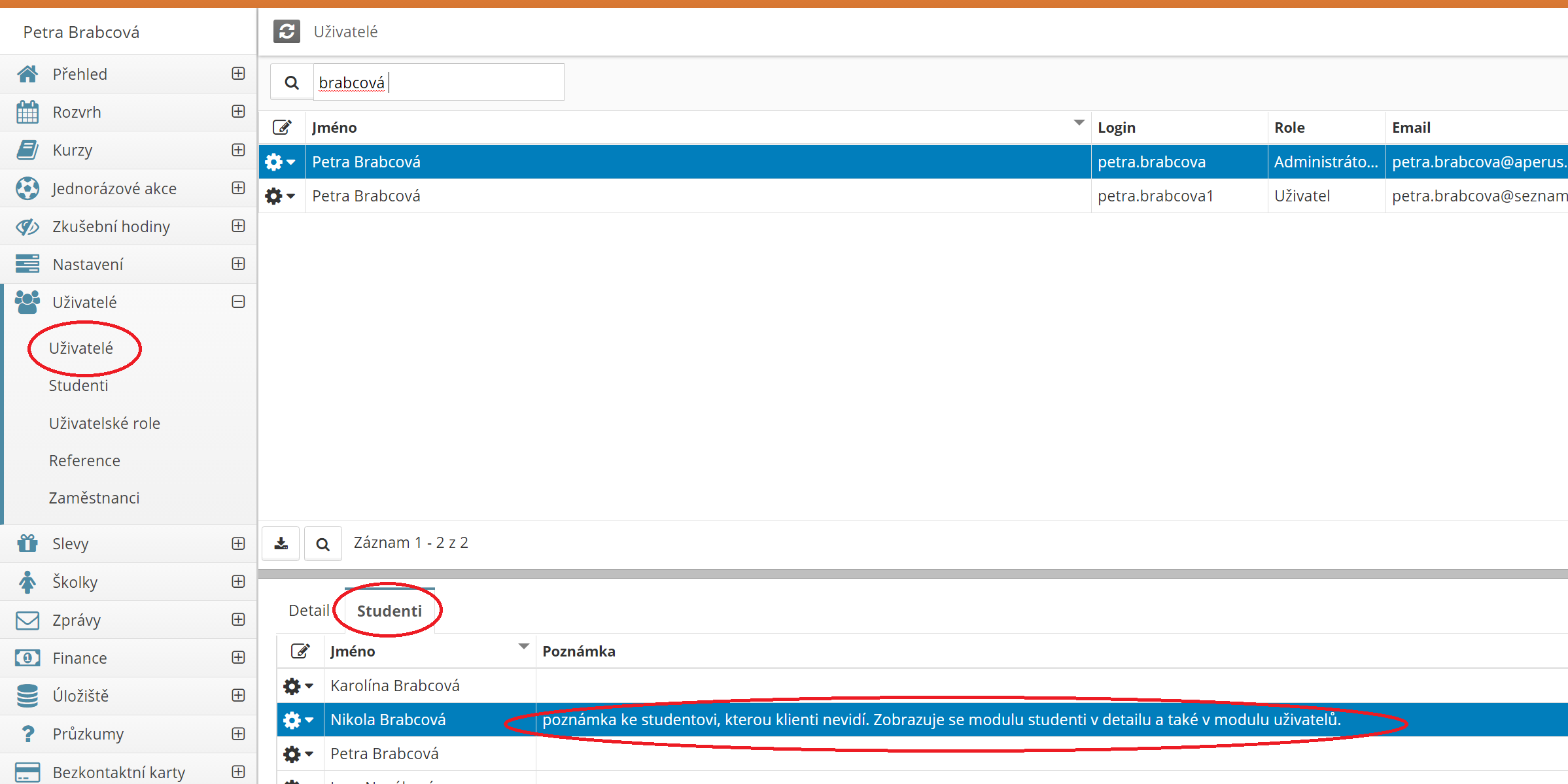Open Uživatelské role in sidebar submenu
The image size is (1568, 784).
click(x=105, y=424)
